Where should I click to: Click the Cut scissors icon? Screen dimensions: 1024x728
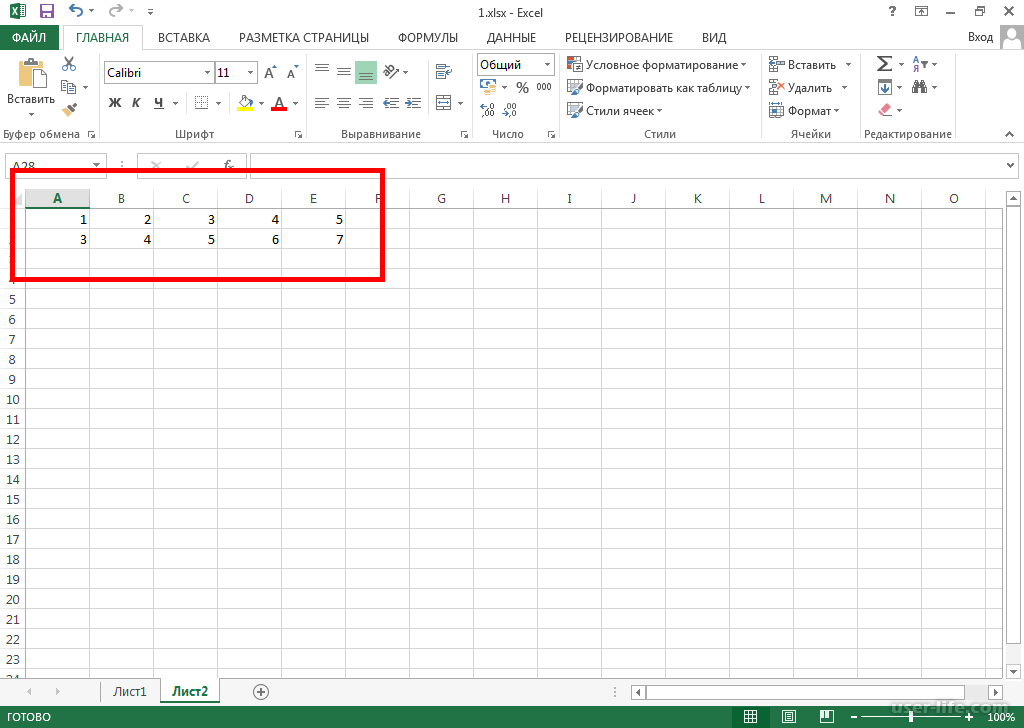pos(69,64)
